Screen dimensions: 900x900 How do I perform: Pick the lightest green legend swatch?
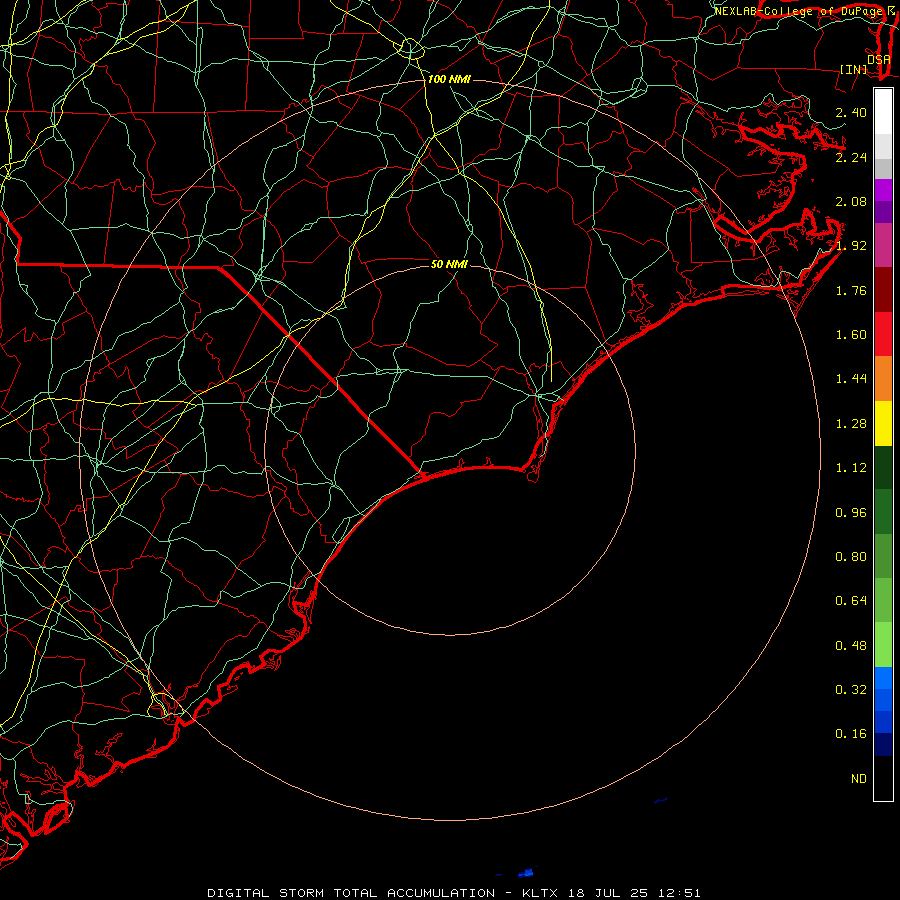pyautogui.click(x=883, y=645)
